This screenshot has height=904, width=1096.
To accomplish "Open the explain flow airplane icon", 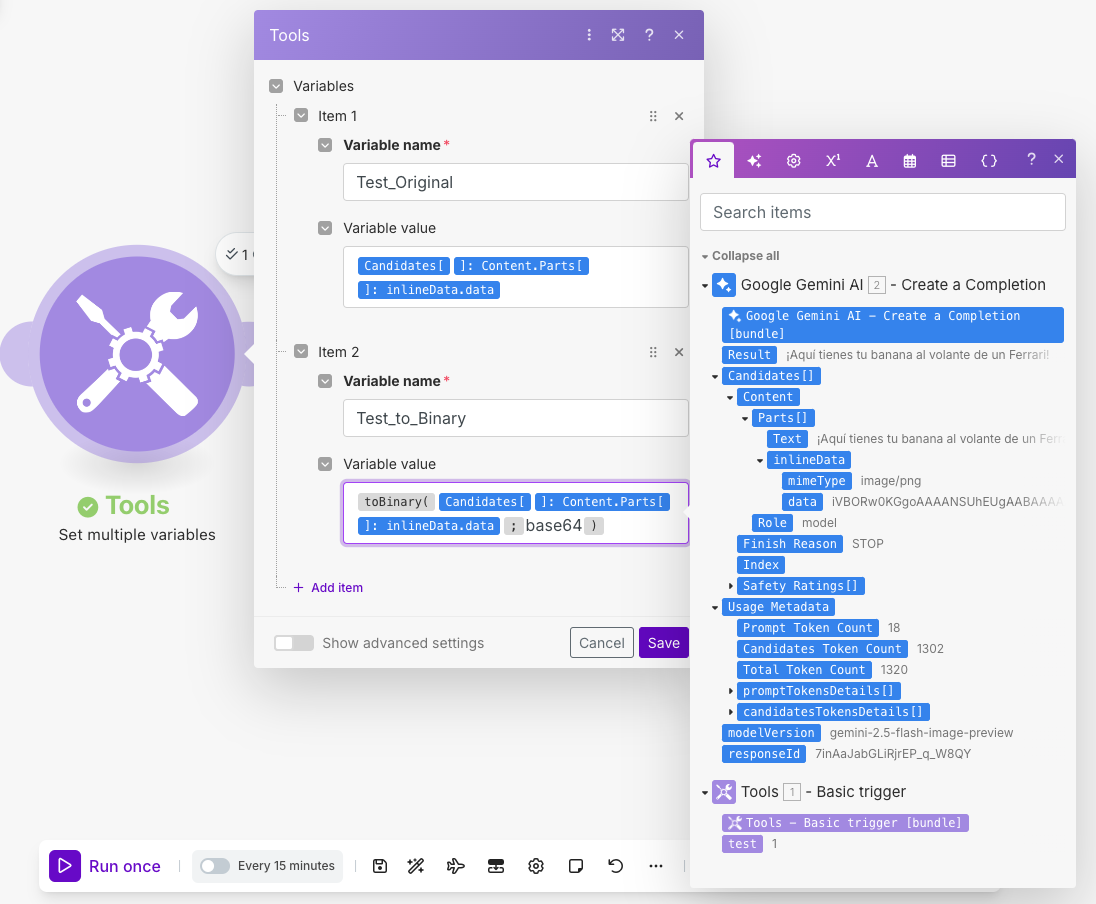I will [456, 866].
